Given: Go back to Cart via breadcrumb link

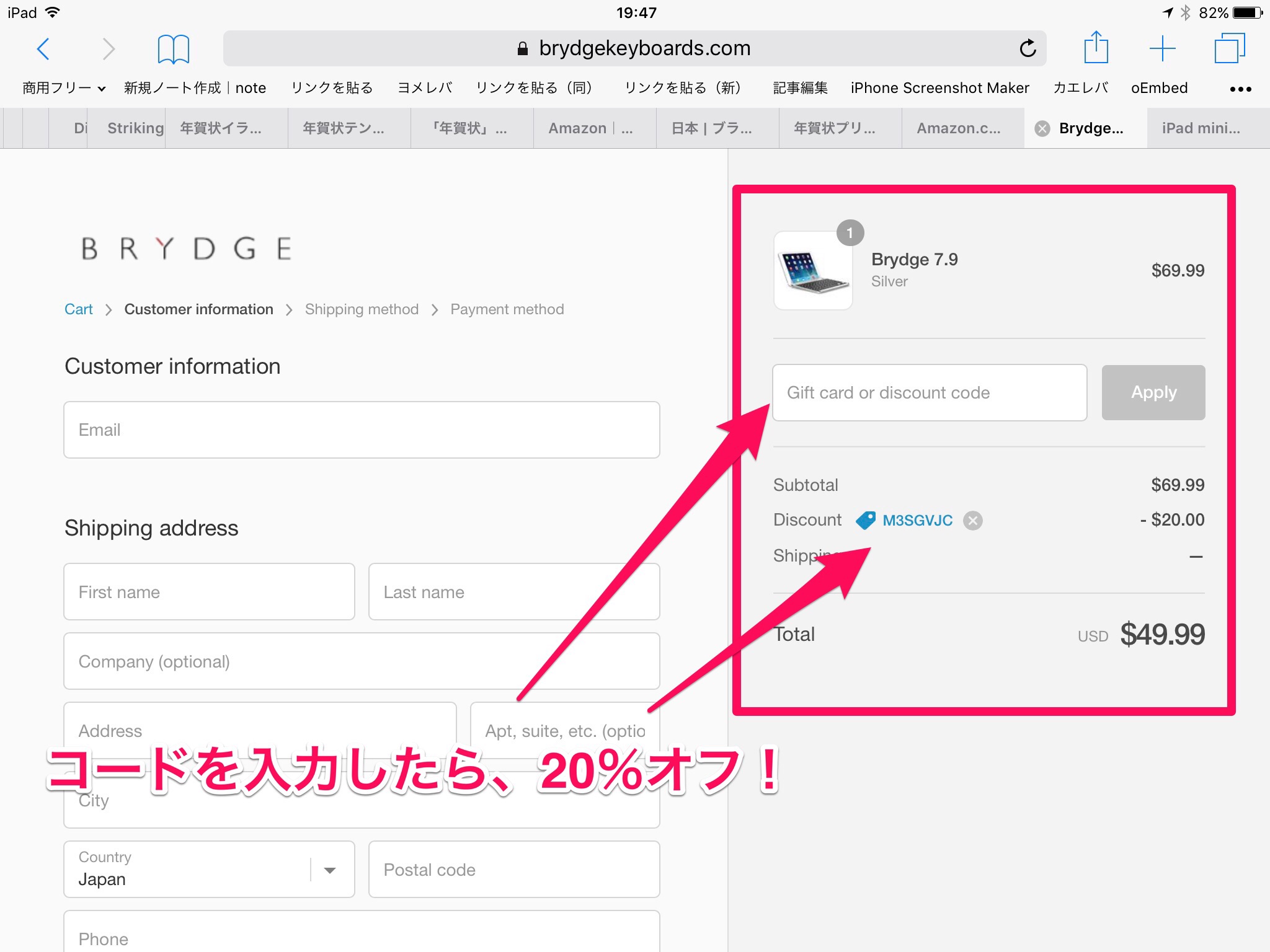Looking at the screenshot, I should click(78, 309).
